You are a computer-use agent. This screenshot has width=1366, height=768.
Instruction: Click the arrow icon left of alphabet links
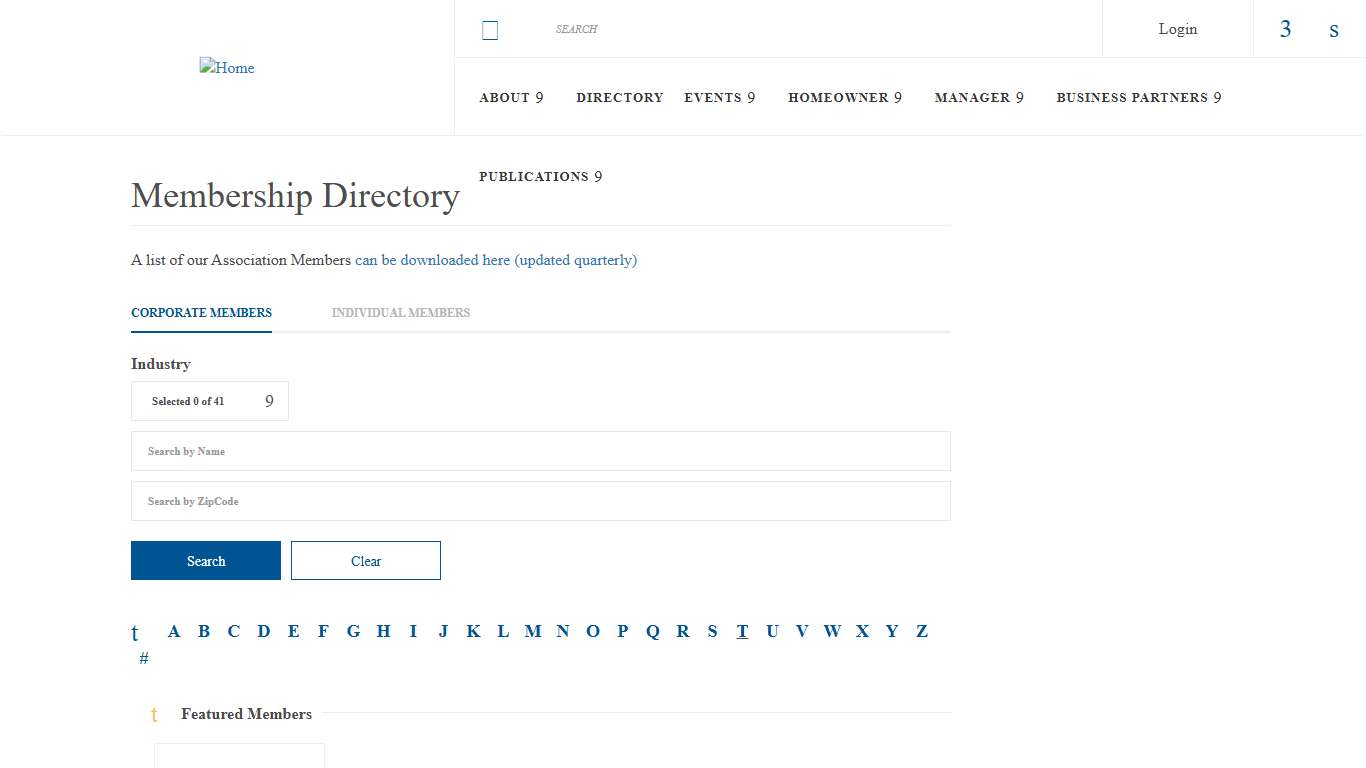pyautogui.click(x=134, y=632)
